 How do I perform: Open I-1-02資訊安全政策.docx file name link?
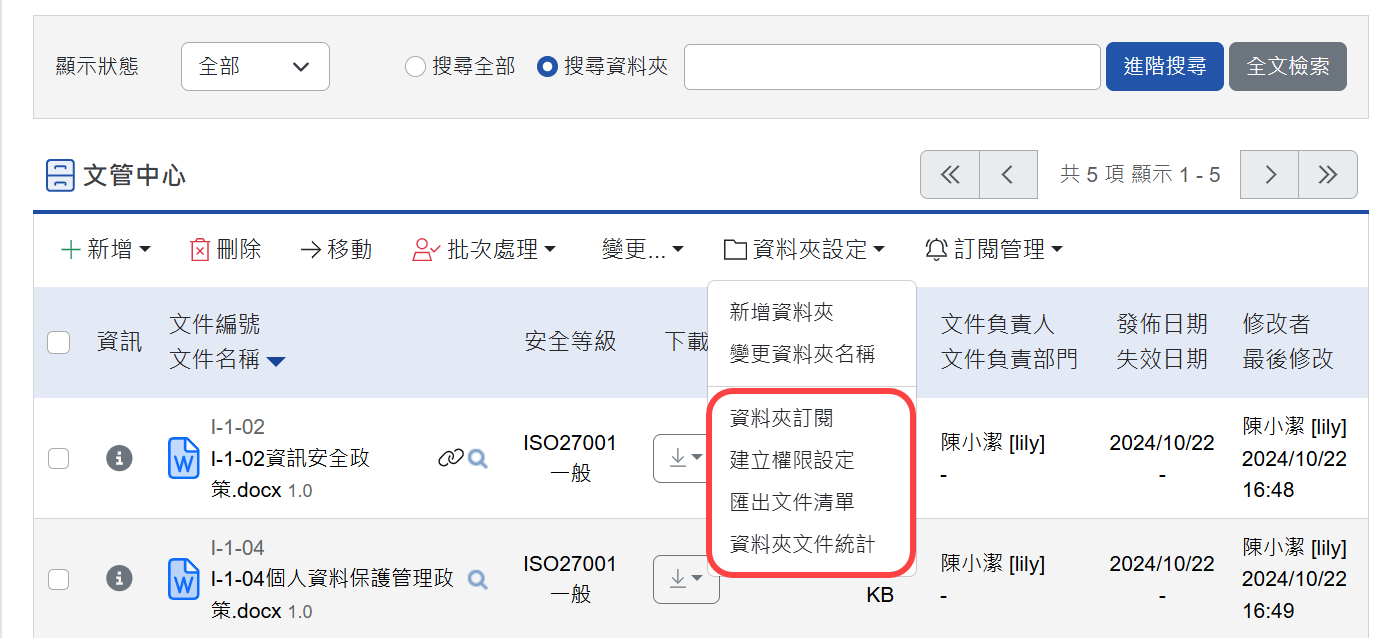click(x=290, y=474)
